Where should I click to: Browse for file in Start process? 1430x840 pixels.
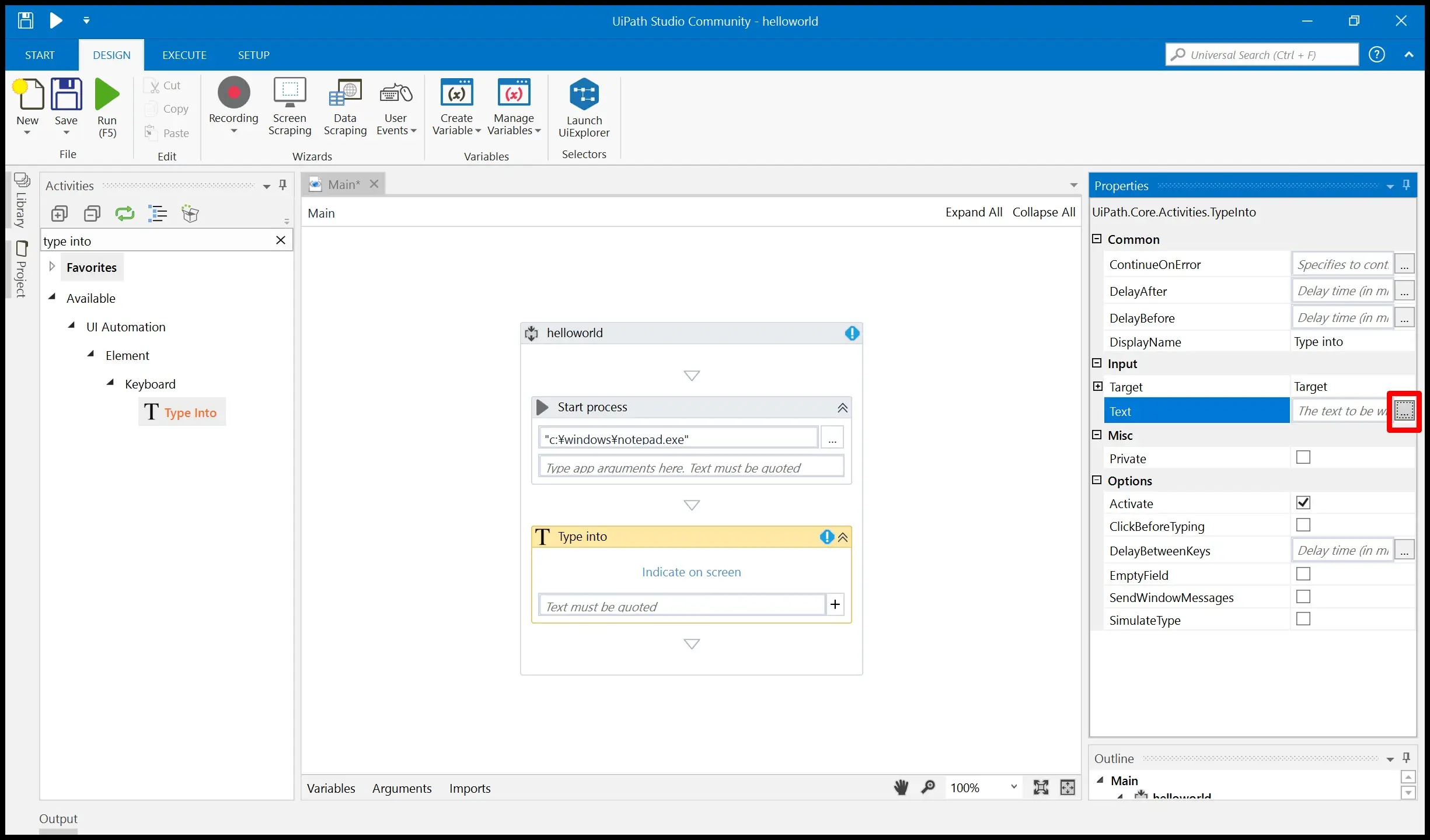(832, 437)
